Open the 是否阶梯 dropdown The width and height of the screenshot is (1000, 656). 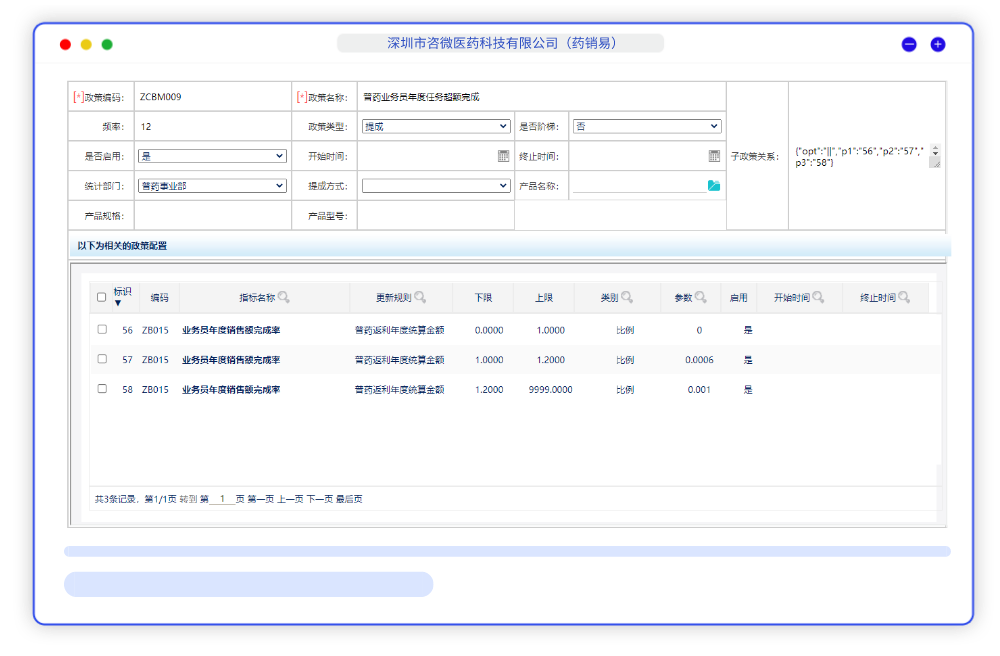646,127
